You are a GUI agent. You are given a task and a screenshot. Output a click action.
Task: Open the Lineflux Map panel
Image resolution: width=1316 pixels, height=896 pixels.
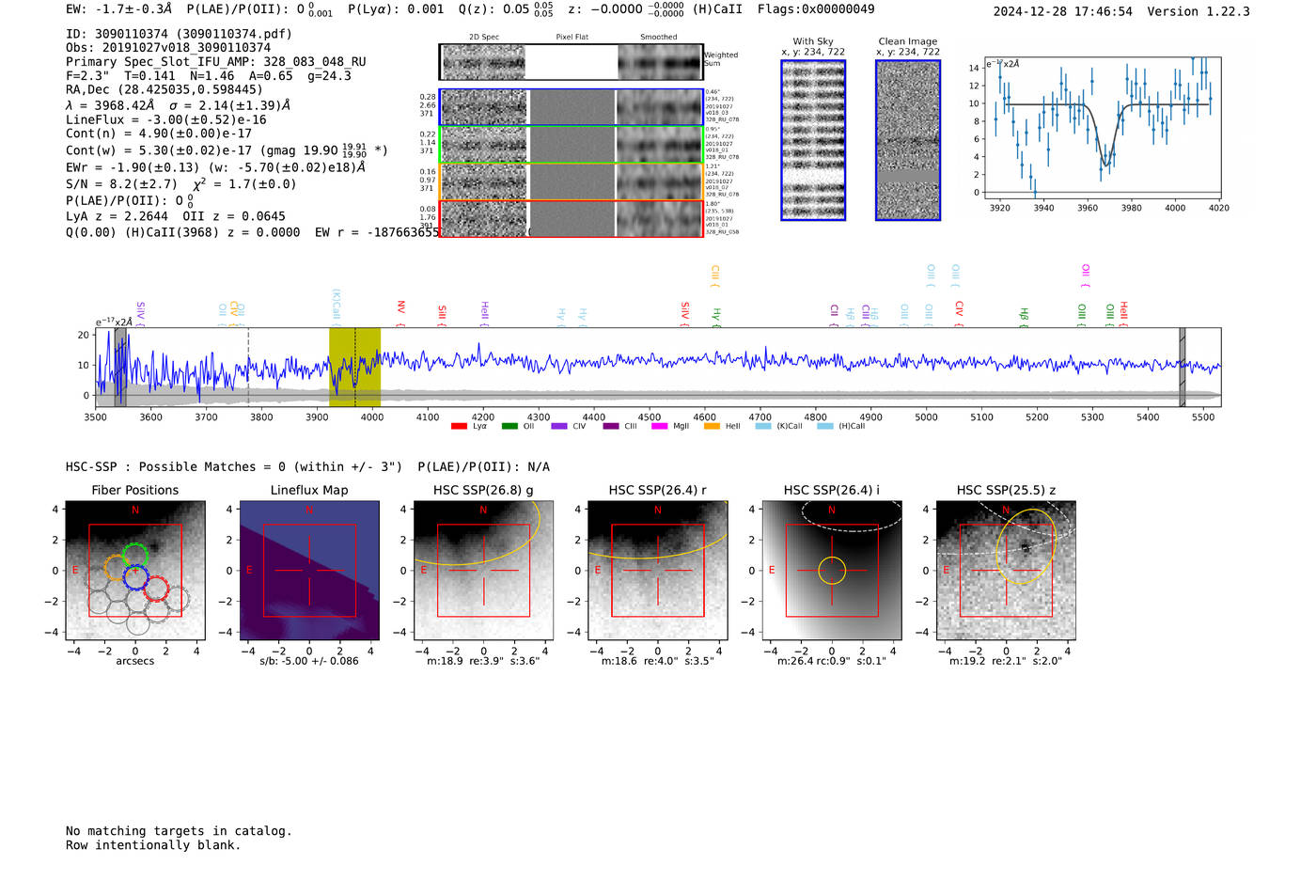tap(309, 571)
